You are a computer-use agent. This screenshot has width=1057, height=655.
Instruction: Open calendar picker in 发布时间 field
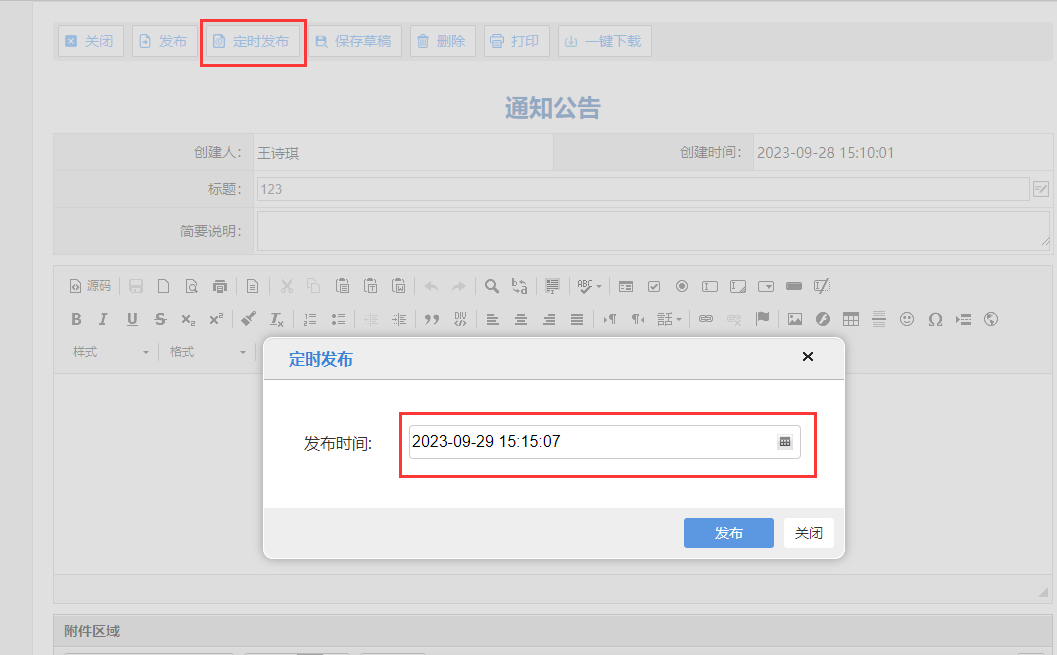(785, 442)
